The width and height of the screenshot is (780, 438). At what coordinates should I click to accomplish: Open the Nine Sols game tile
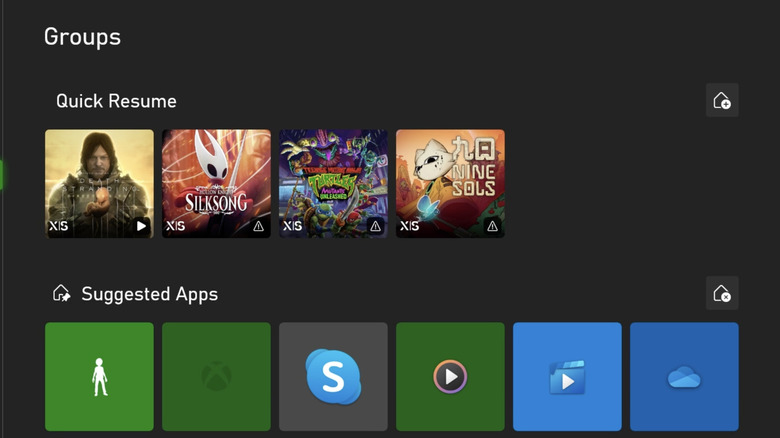pos(450,184)
